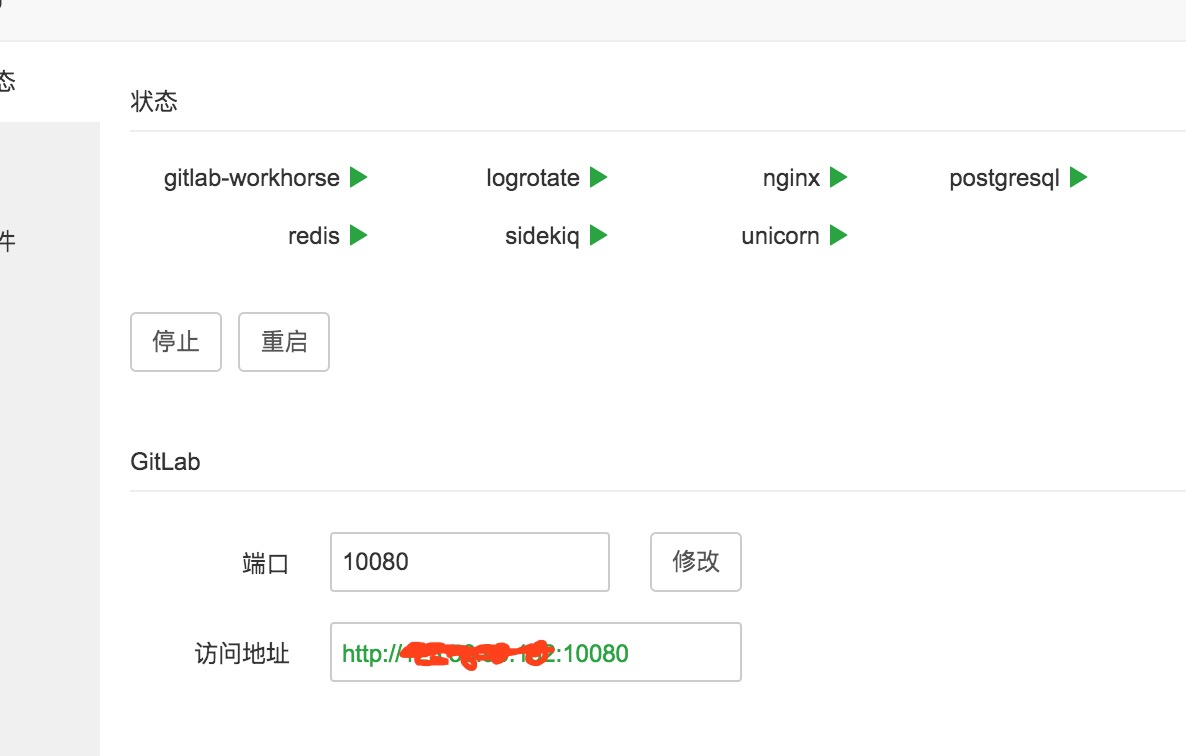Open the sidebar tab ending in 态
This screenshot has width=1186, height=756.
[8, 81]
